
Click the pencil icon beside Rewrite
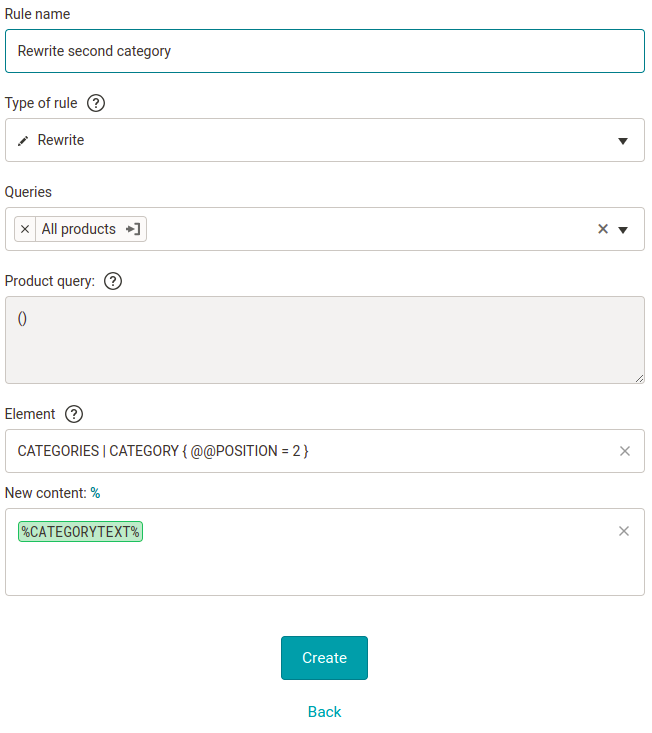23,141
